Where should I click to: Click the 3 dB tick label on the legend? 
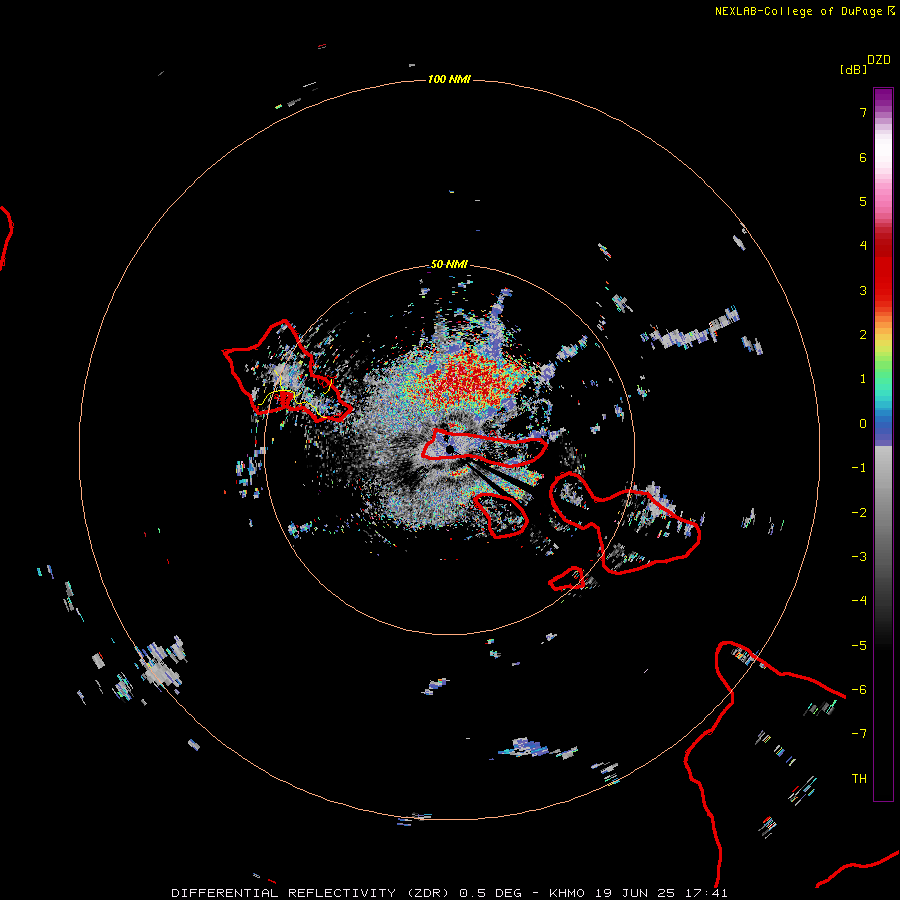coord(863,290)
